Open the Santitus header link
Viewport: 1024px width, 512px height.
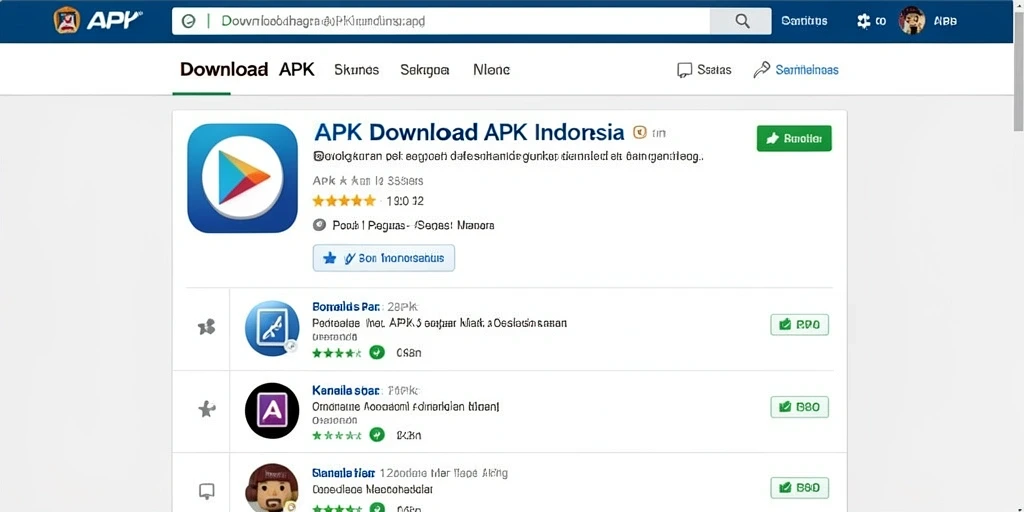tap(804, 21)
